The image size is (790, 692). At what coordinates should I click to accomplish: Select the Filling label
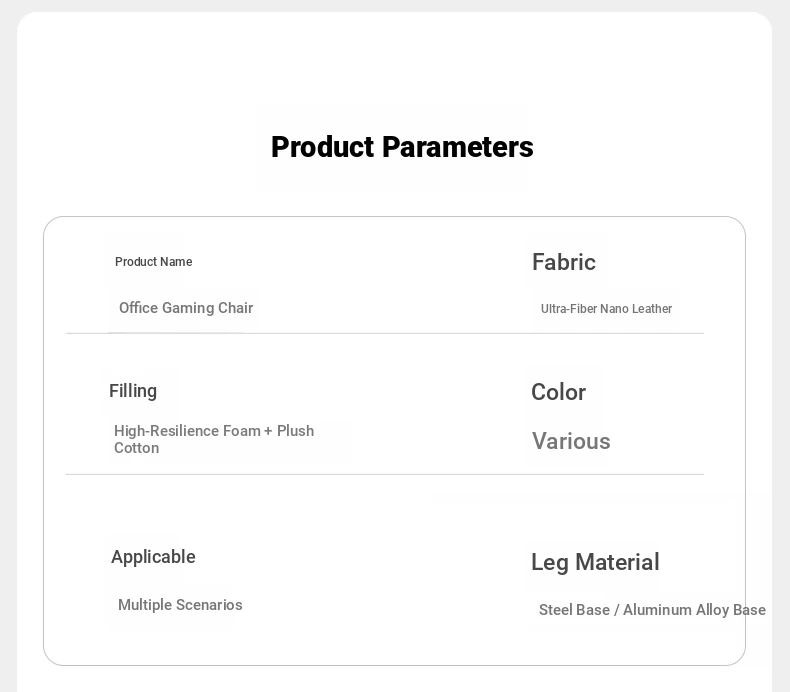click(x=133, y=391)
